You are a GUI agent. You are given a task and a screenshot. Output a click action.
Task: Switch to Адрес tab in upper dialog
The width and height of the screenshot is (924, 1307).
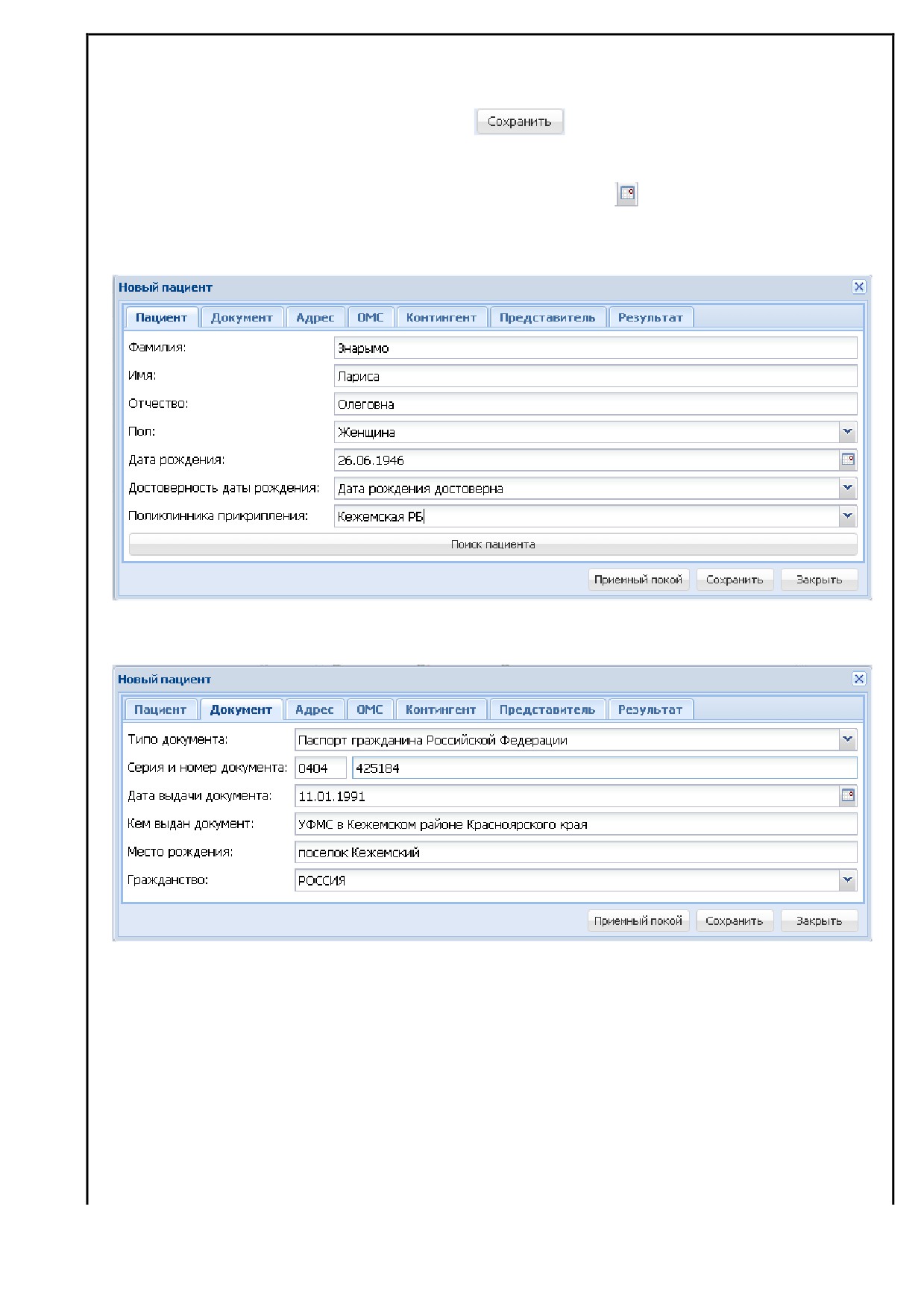click(315, 318)
